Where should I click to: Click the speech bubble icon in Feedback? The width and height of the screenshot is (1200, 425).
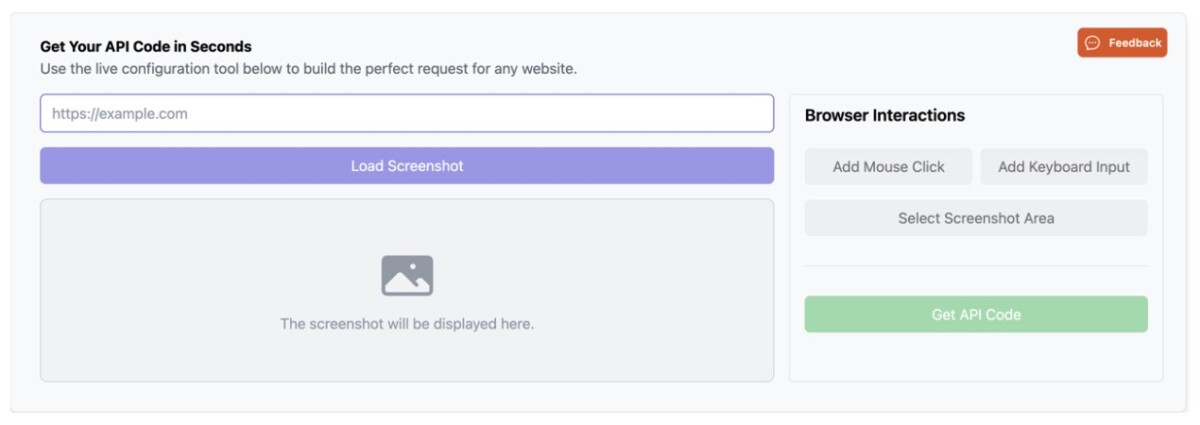coord(1093,43)
